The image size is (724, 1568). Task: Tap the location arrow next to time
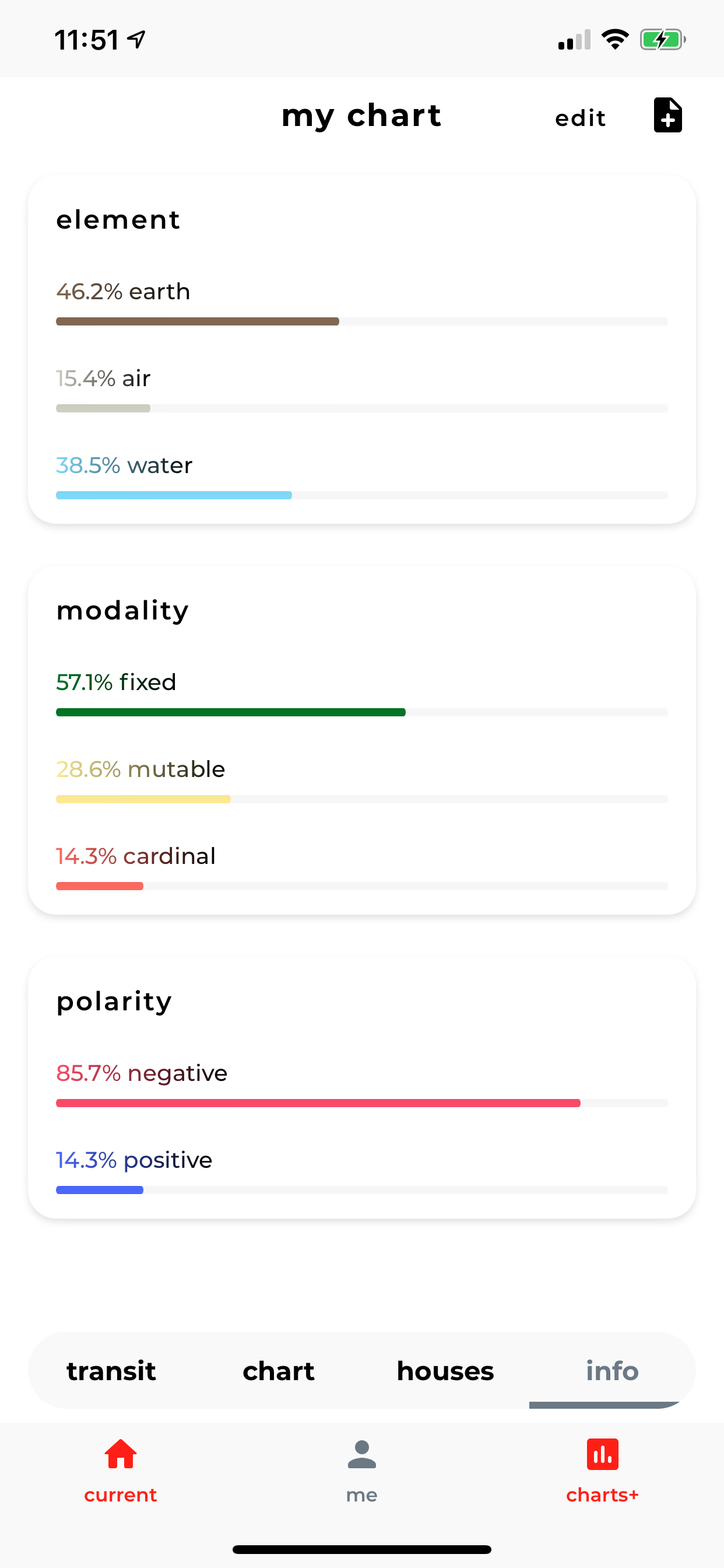136,40
